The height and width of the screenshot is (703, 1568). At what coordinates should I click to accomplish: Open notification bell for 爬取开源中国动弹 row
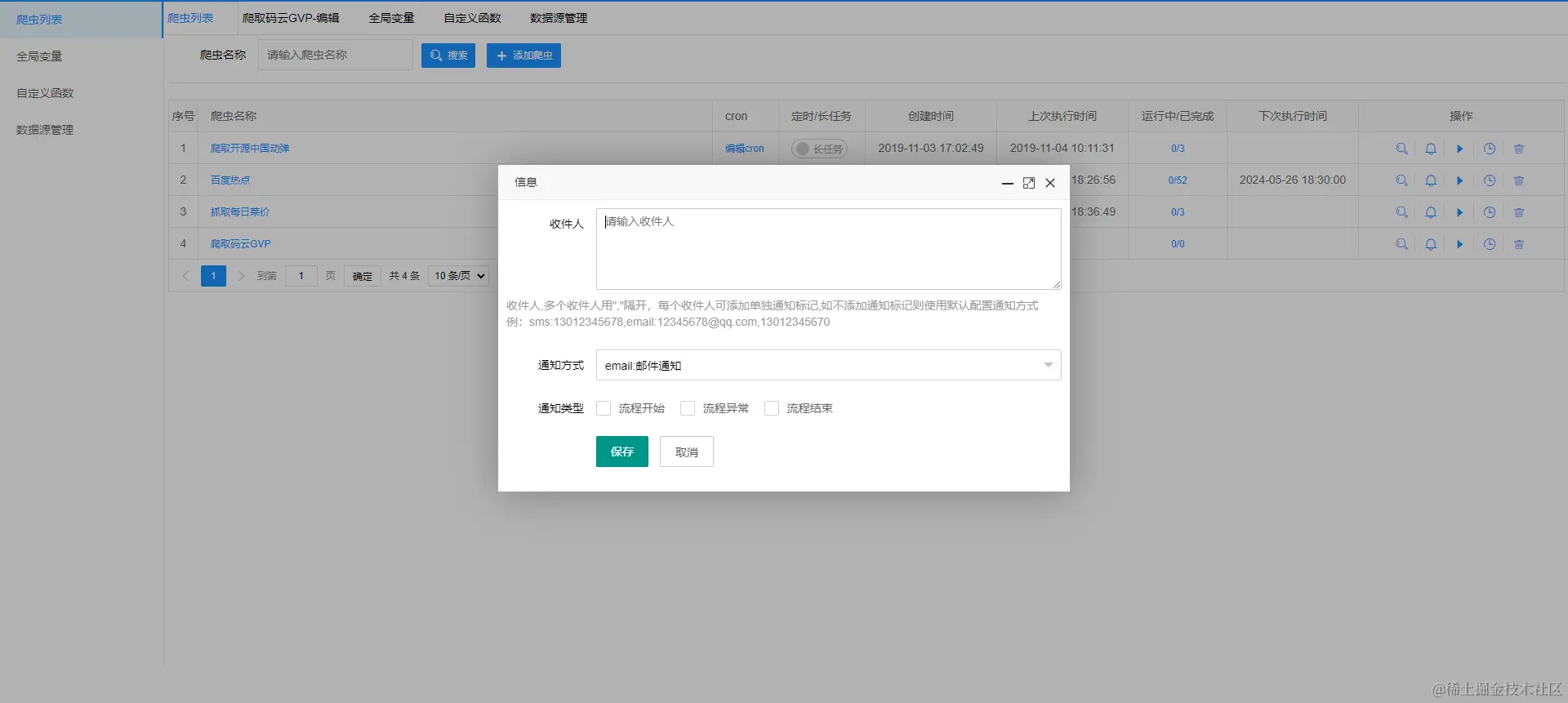click(1431, 149)
